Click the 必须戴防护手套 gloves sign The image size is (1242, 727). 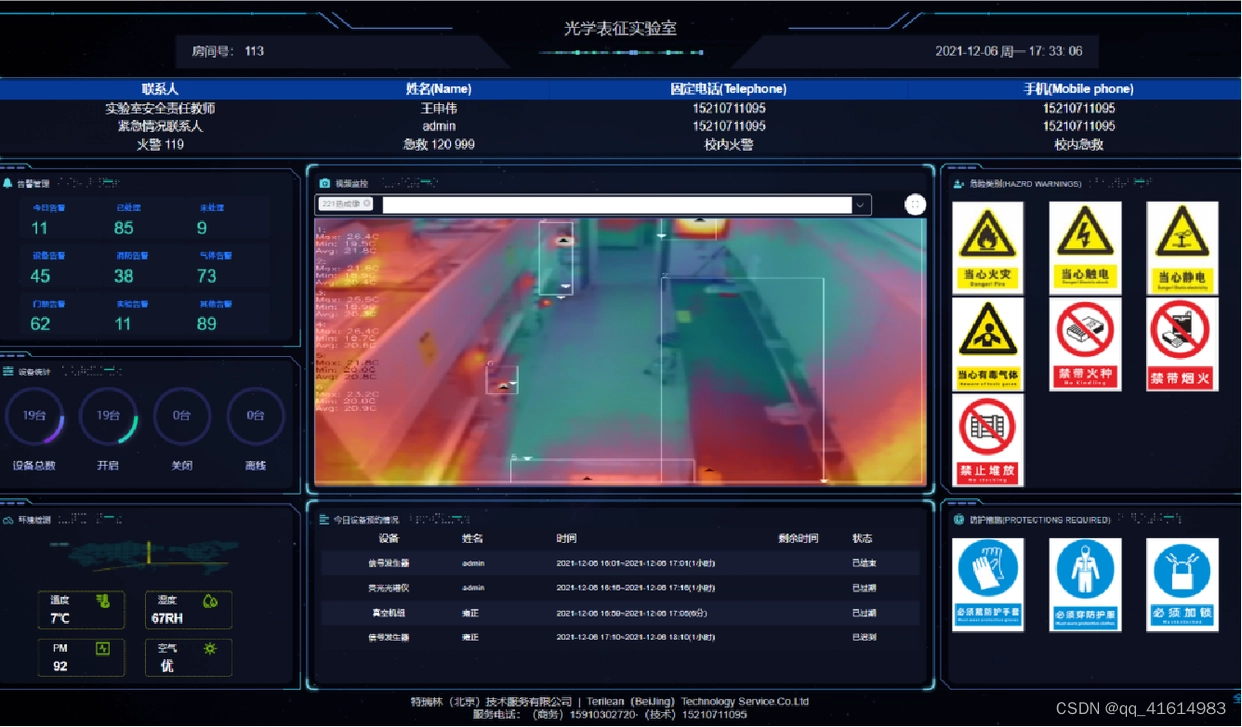[x=988, y=585]
